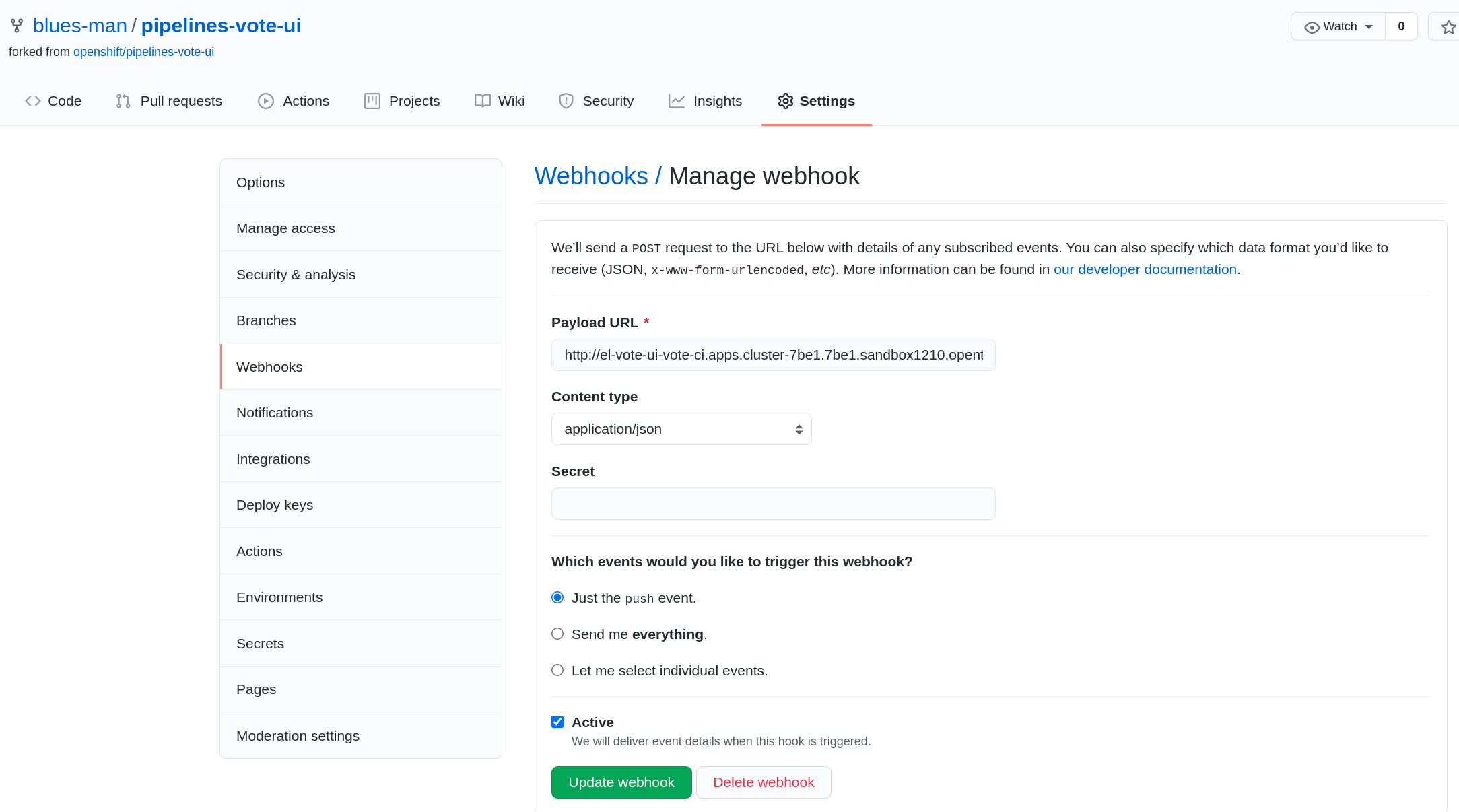Click the Settings gear icon
1459x812 pixels.
click(783, 100)
